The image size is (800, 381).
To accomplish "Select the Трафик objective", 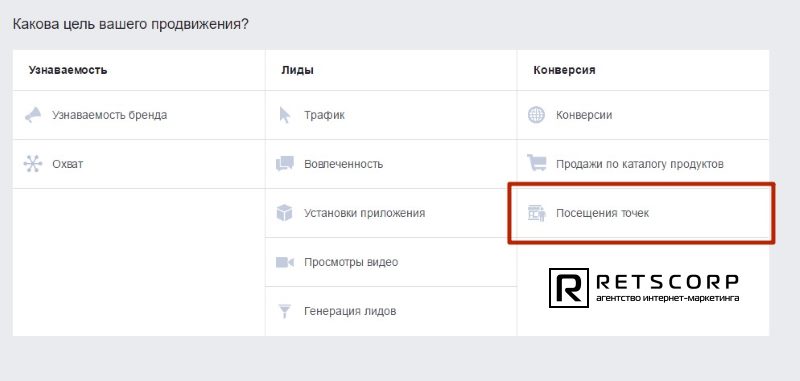I will tap(324, 115).
